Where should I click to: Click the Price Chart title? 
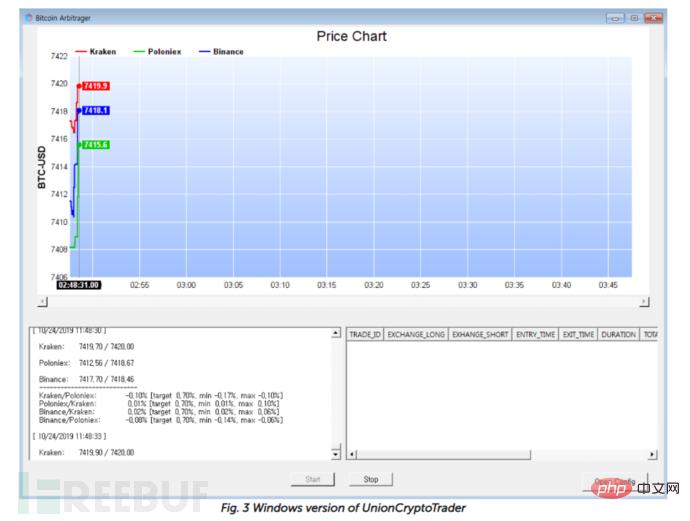(x=352, y=36)
